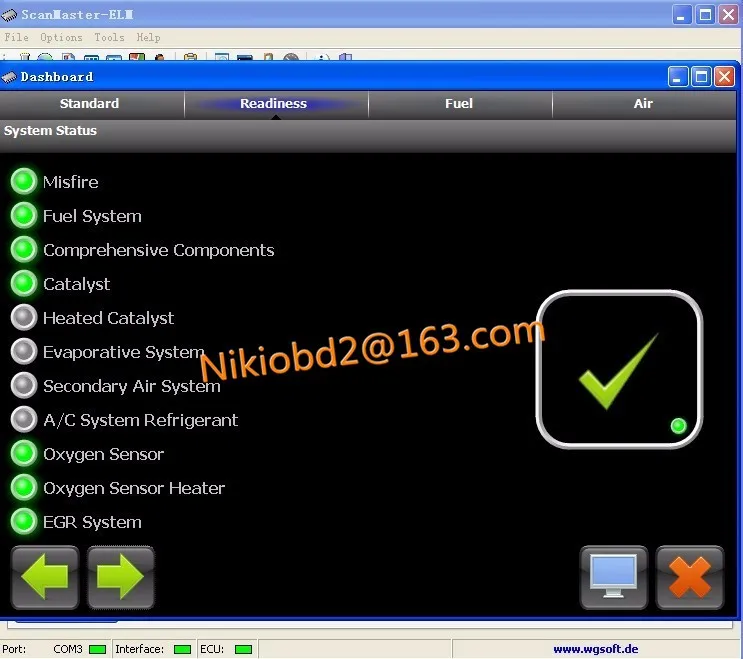Viewport: 743px width, 659px height.
Task: Click the green left arrow button
Action: pos(45,577)
